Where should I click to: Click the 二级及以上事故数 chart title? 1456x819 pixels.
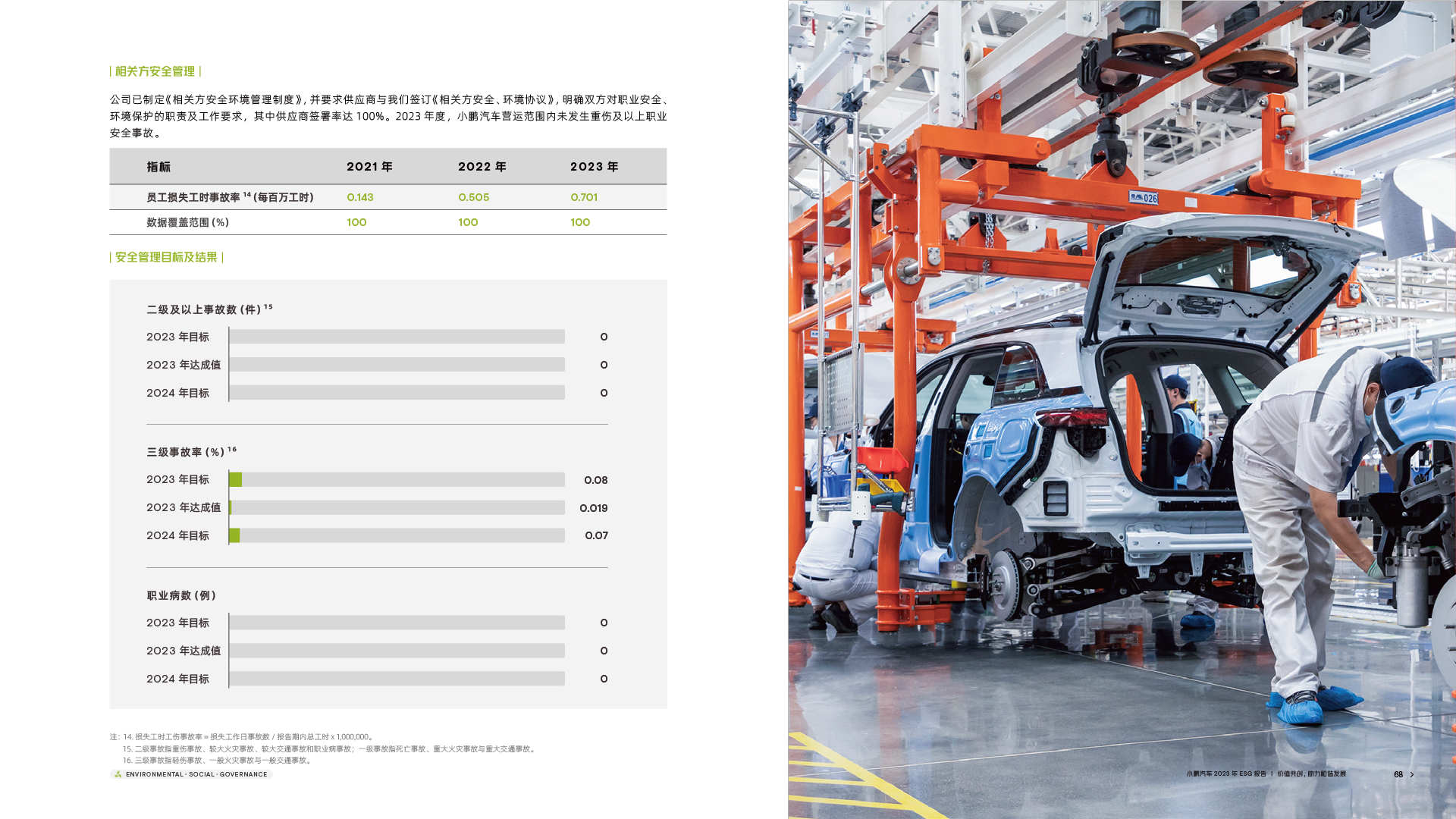(x=205, y=309)
